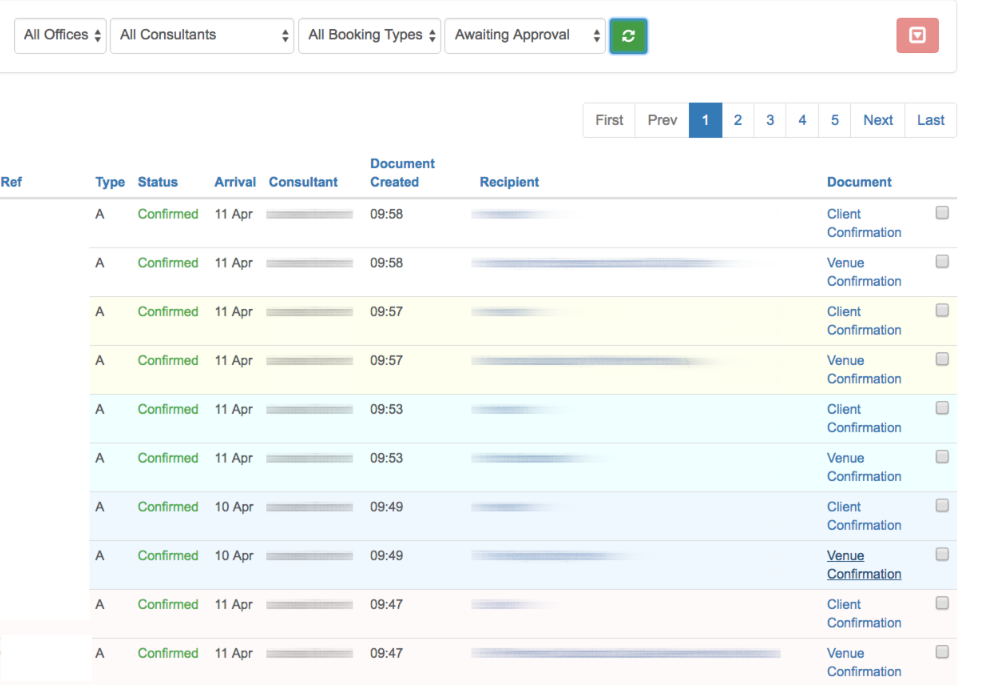
Task: Sort by the Status column header
Action: (158, 182)
